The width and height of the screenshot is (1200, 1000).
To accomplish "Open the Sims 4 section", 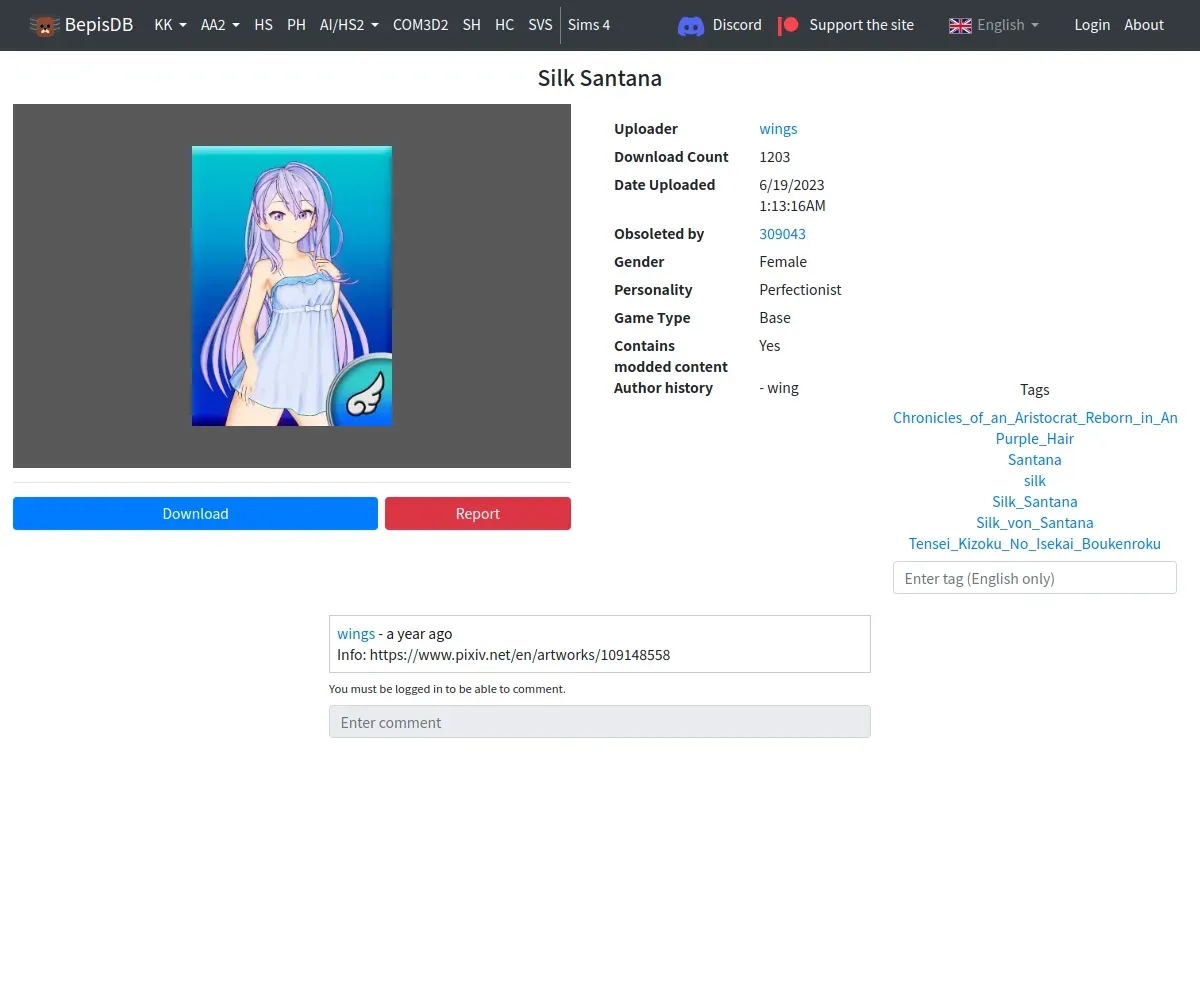I will [589, 25].
